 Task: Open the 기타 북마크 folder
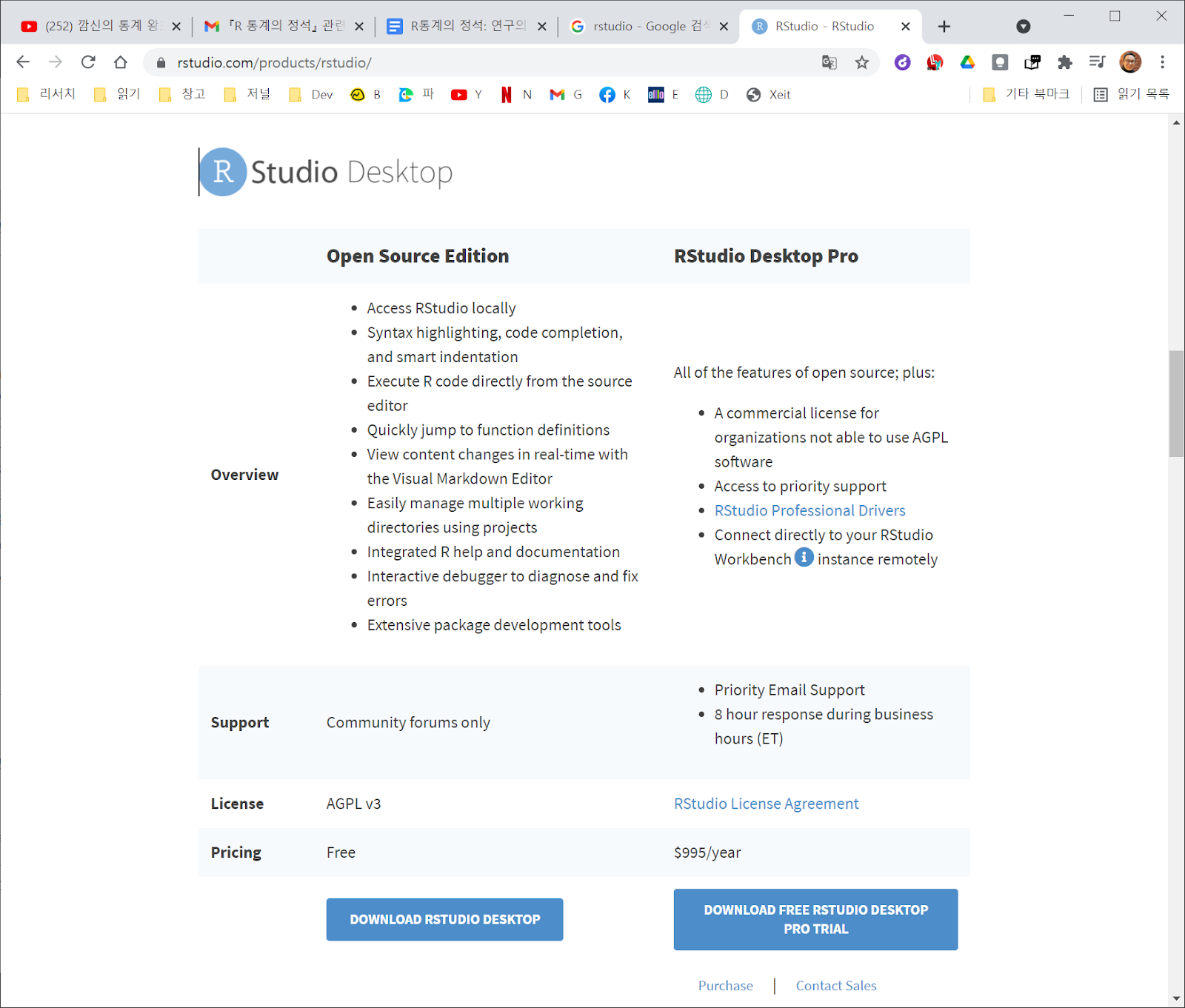(x=1027, y=95)
